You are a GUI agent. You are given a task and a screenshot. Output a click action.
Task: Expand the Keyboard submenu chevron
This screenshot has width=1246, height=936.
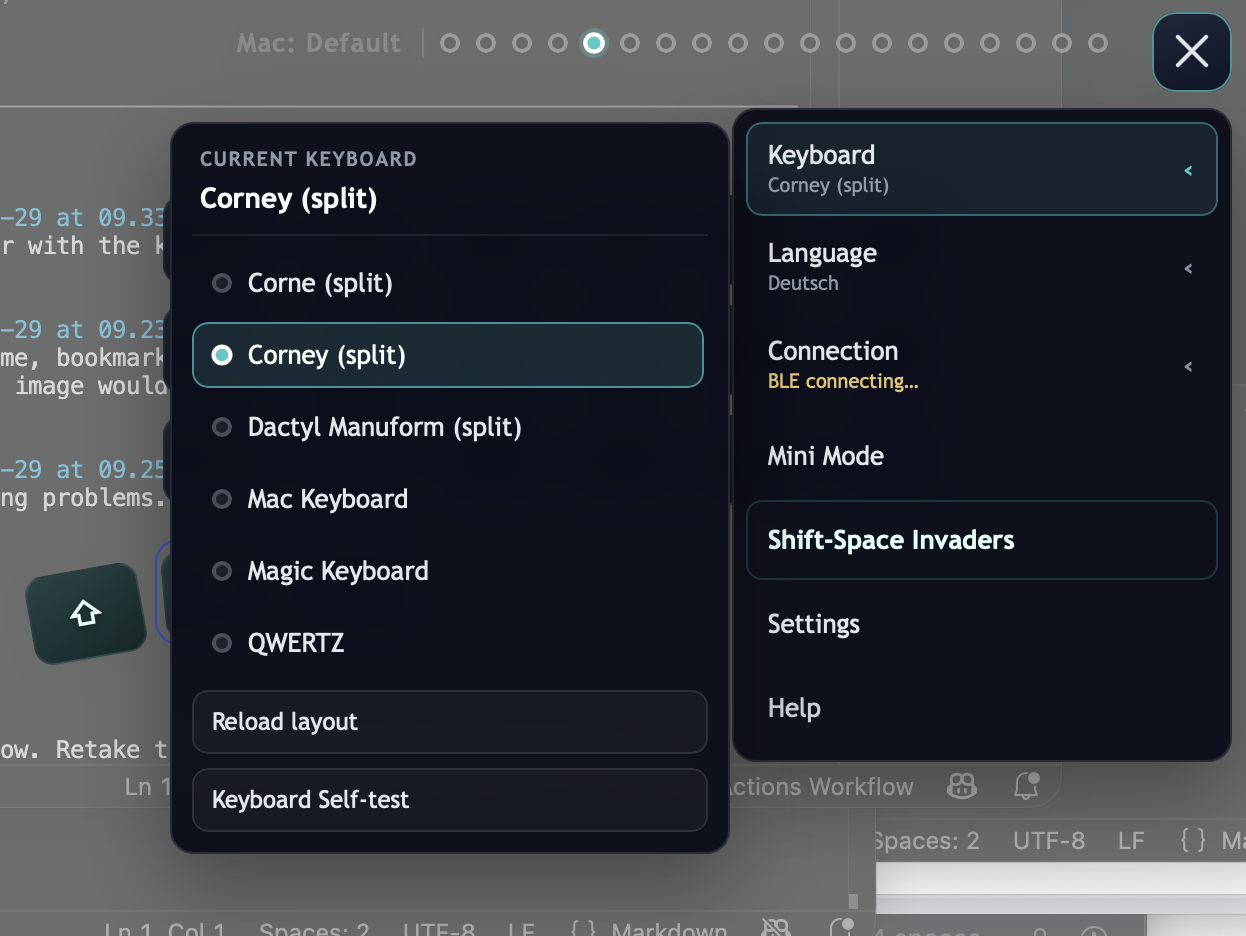[x=1188, y=170]
